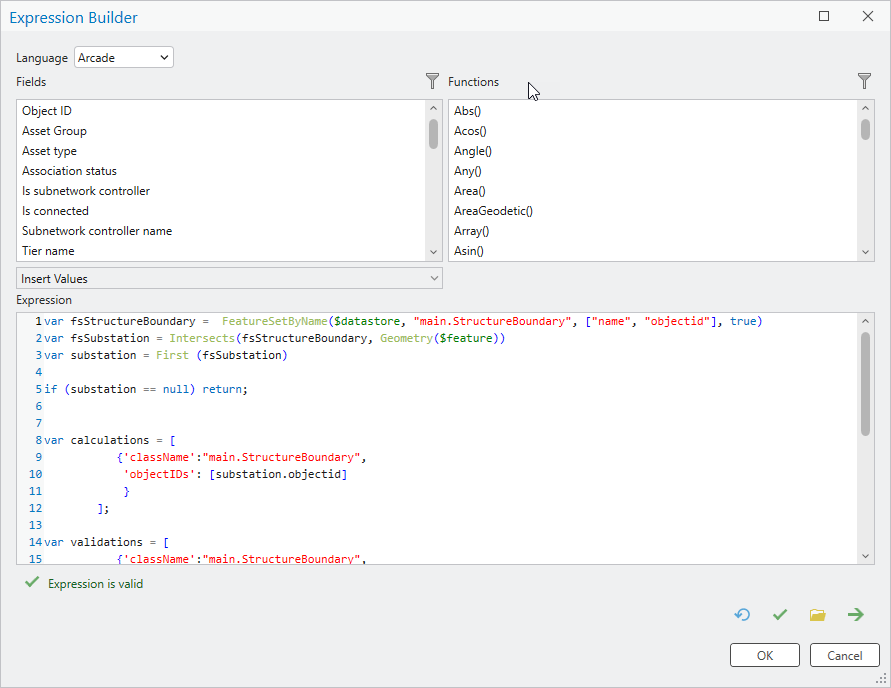Select the Asset Group field
The width and height of the screenshot is (891, 688).
[x=55, y=131]
